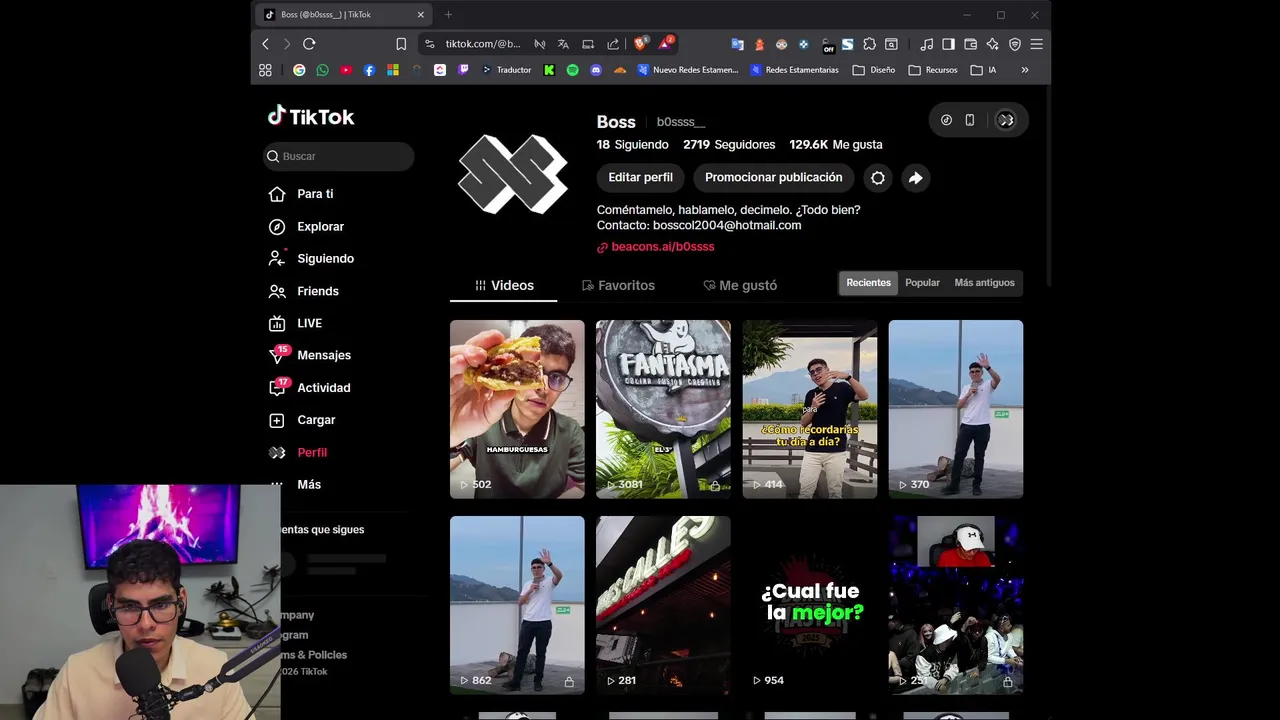Screen dimensions: 1280x720
Task: Open Twitch bookmark
Action: pyautogui.click(x=463, y=70)
